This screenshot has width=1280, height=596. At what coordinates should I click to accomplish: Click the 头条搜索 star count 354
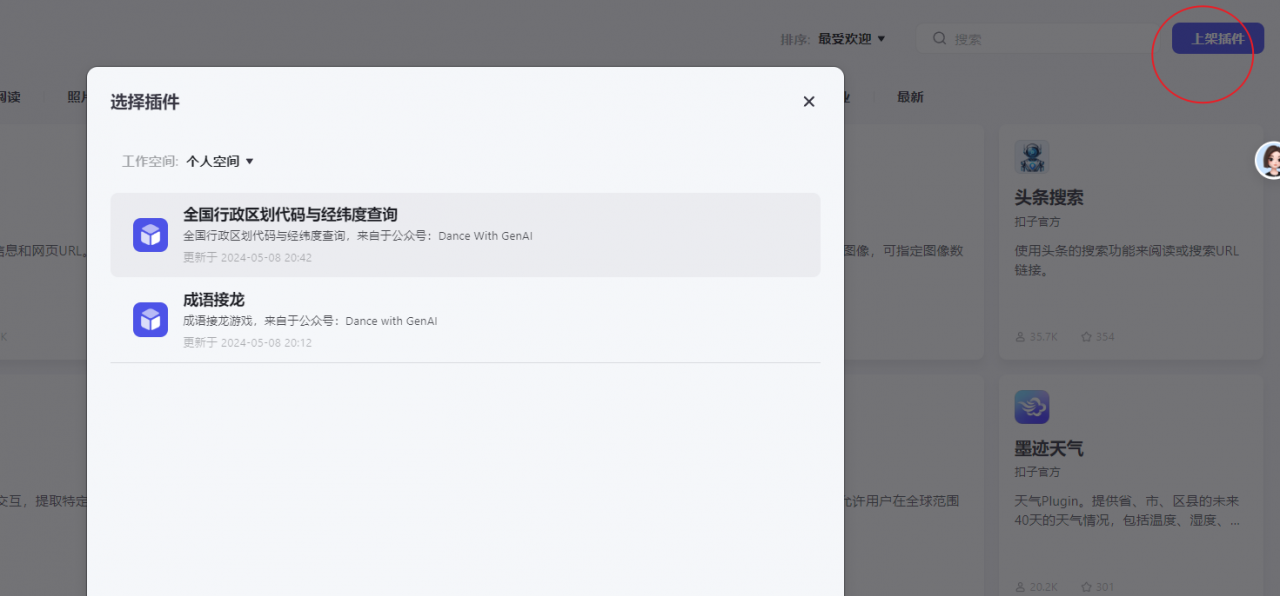1098,337
